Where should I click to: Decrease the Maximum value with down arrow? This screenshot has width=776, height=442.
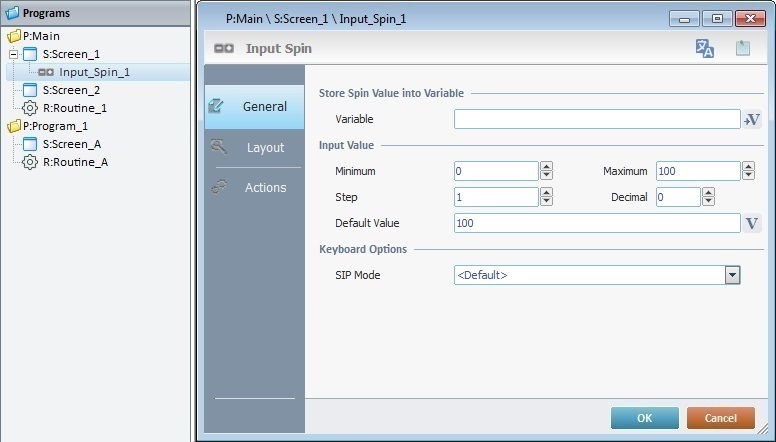pos(748,176)
